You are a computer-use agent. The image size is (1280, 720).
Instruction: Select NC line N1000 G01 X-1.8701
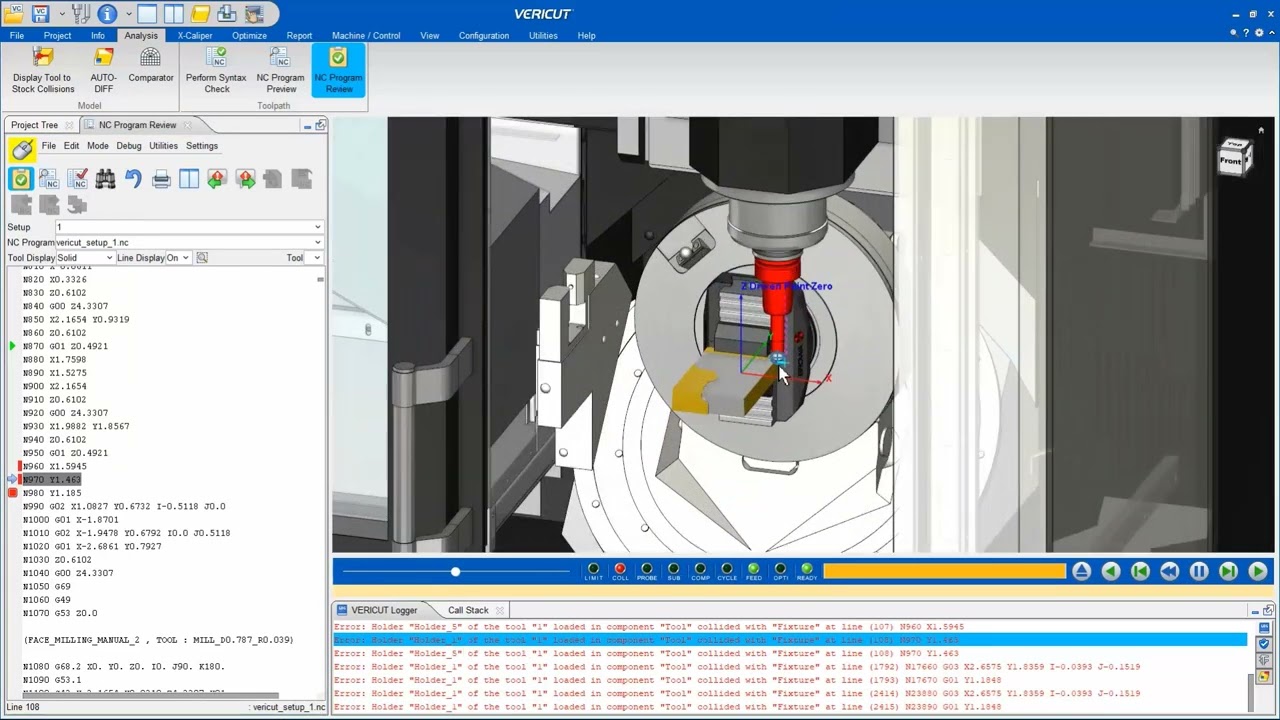coord(70,520)
